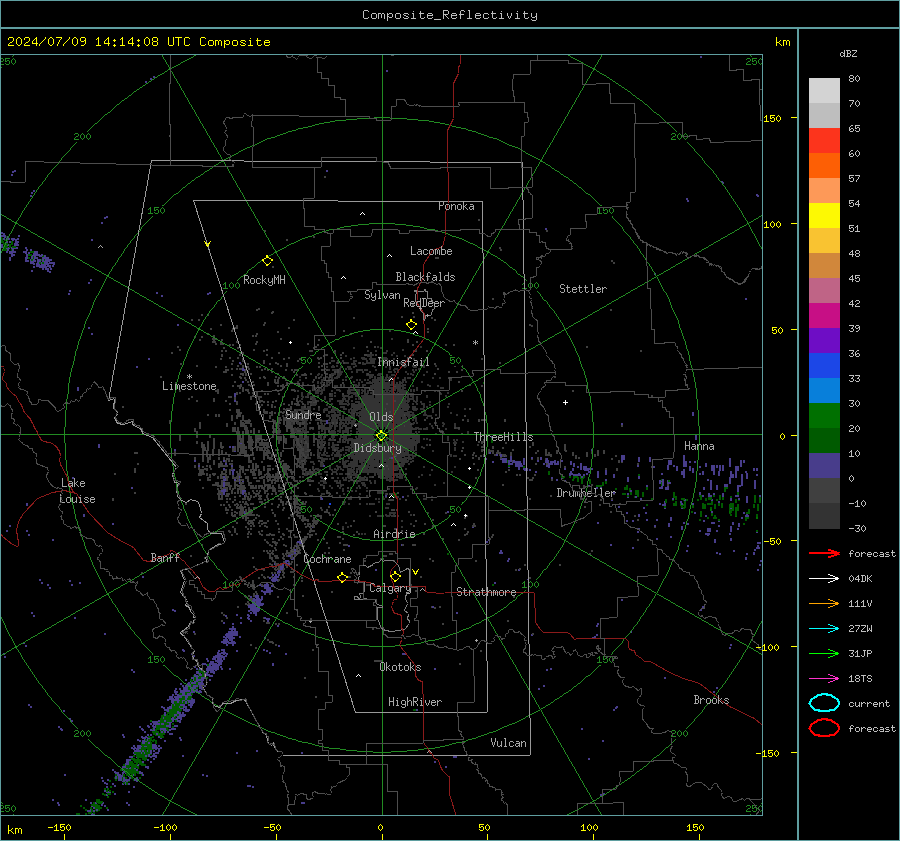Click the RockyMH label
900x841 pixels.
coord(264,280)
